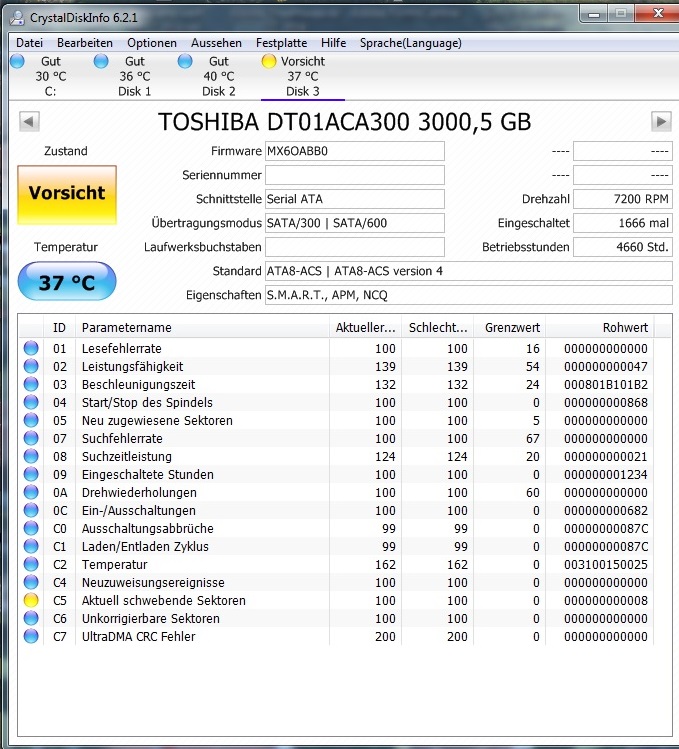This screenshot has height=749, width=679.
Task: Click the Schlecht... column header
Action: (x=438, y=328)
